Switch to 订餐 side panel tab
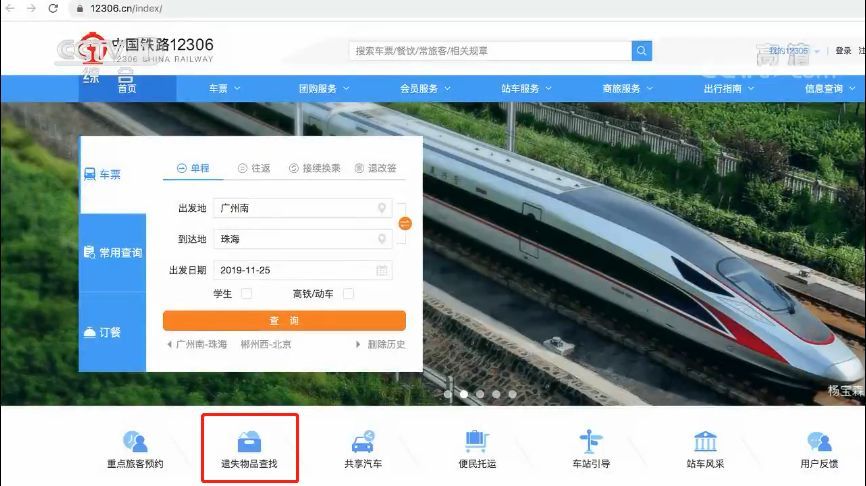Image resolution: width=866 pixels, height=486 pixels. [x=113, y=332]
